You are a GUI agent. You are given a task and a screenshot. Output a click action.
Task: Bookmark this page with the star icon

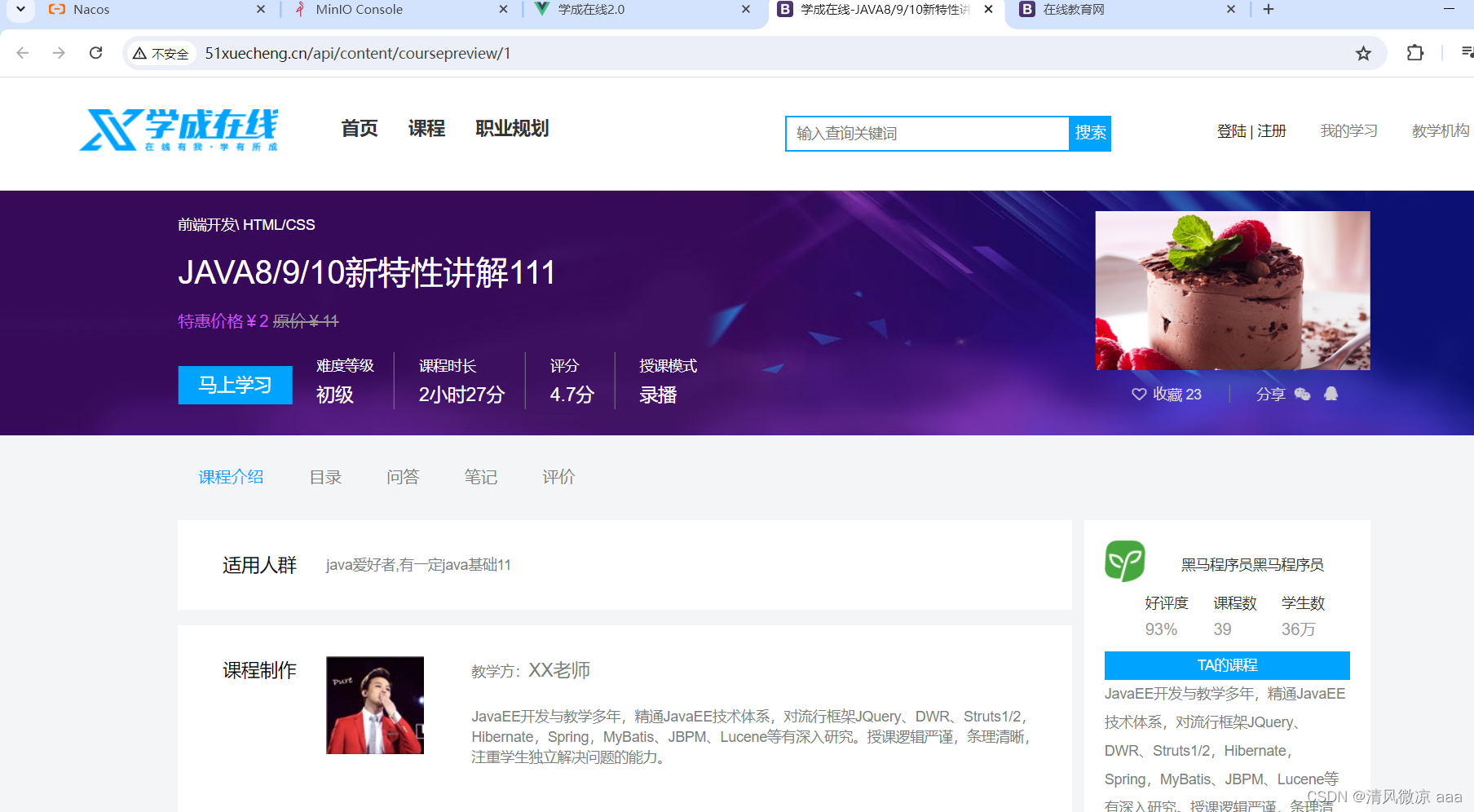pos(1363,54)
